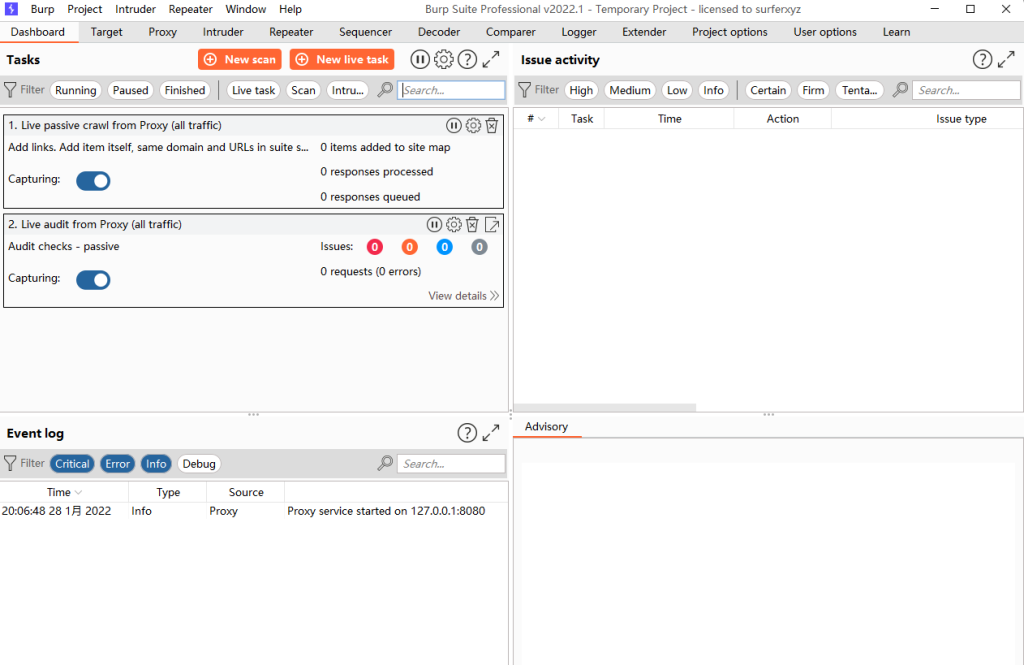Focus the Issue activity search field
Image resolution: width=1024 pixels, height=665 pixels.
[x=966, y=90]
